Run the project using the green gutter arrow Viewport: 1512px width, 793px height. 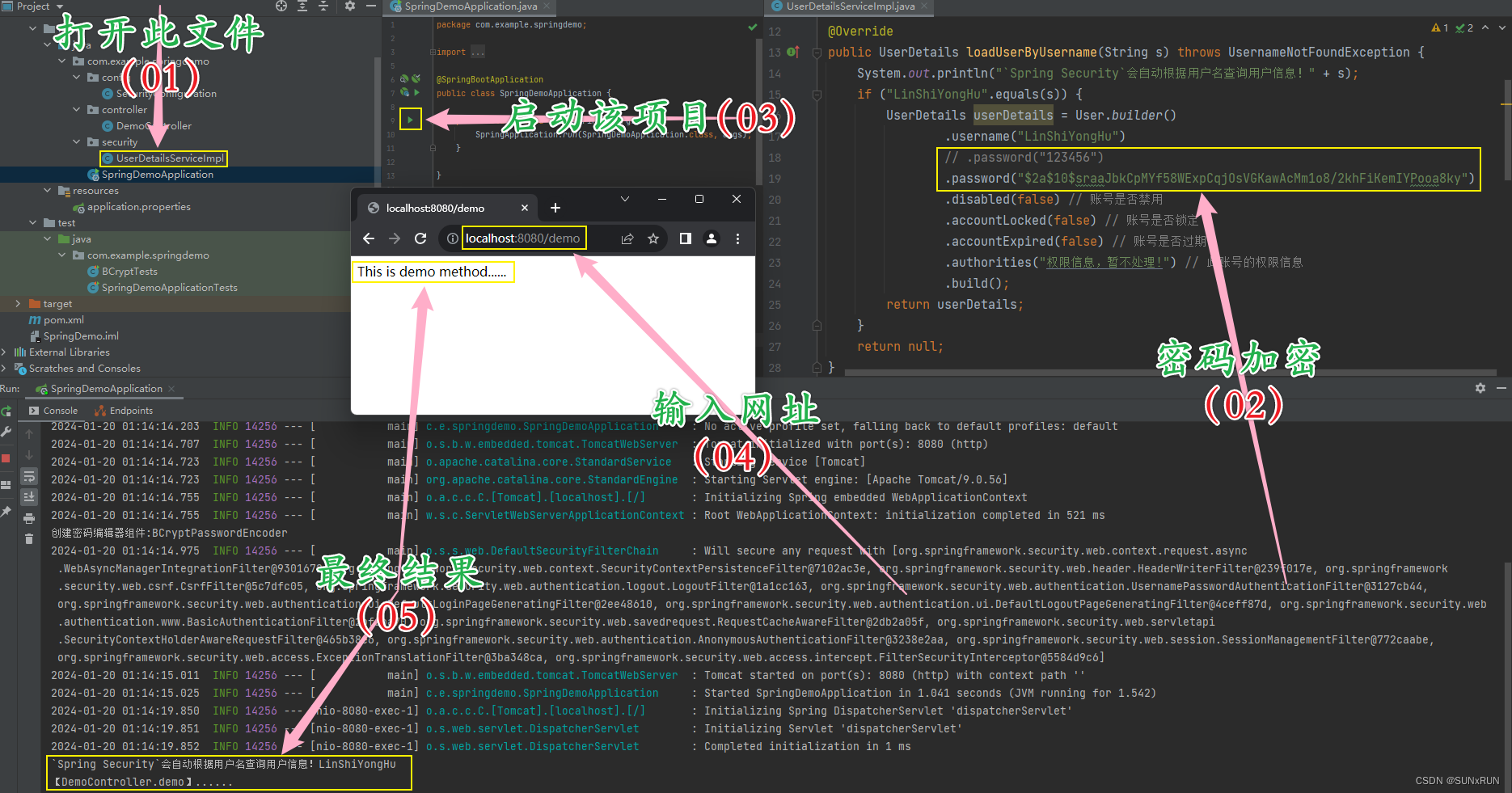411,119
